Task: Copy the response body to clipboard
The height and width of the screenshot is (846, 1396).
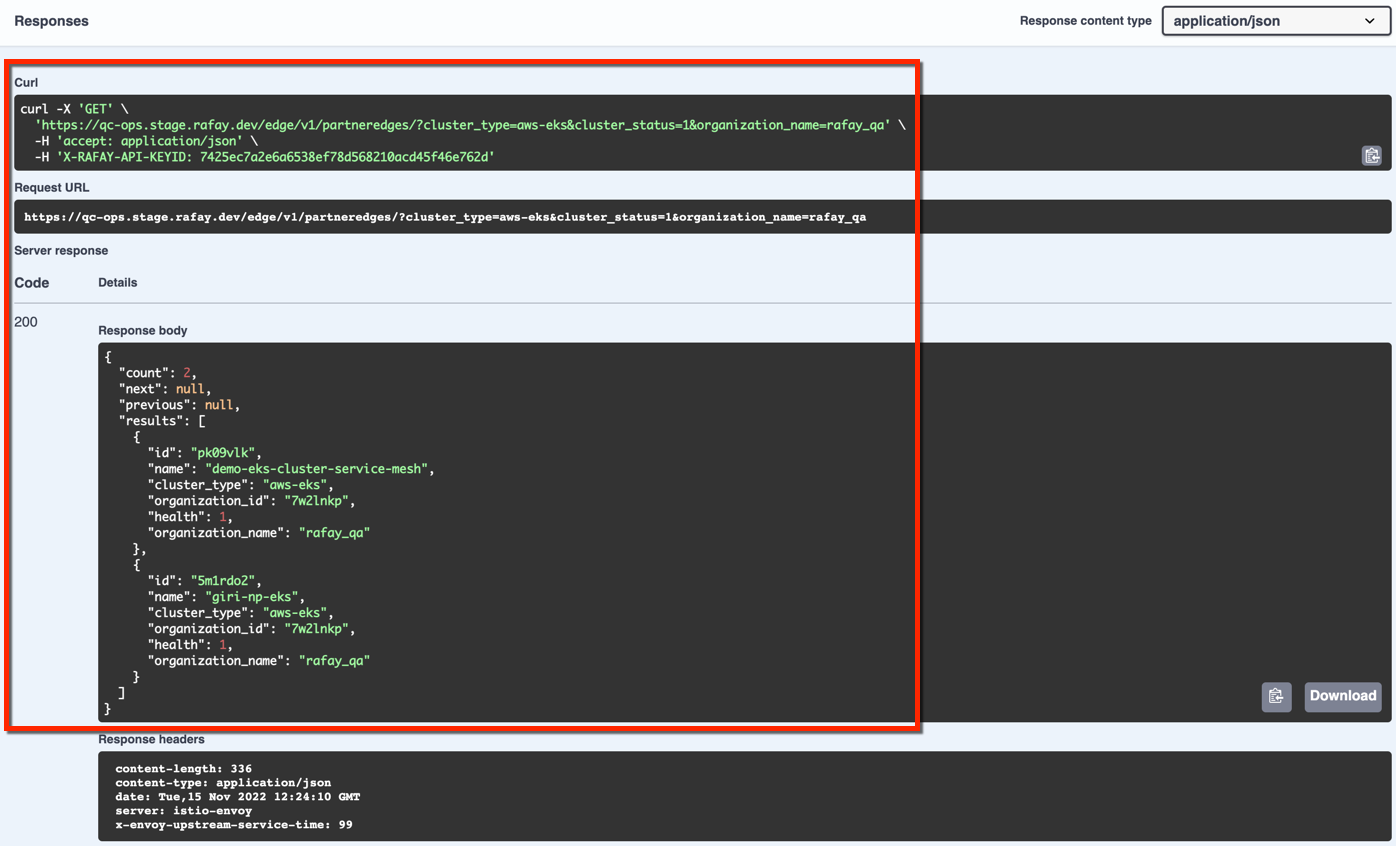Action: pos(1276,696)
